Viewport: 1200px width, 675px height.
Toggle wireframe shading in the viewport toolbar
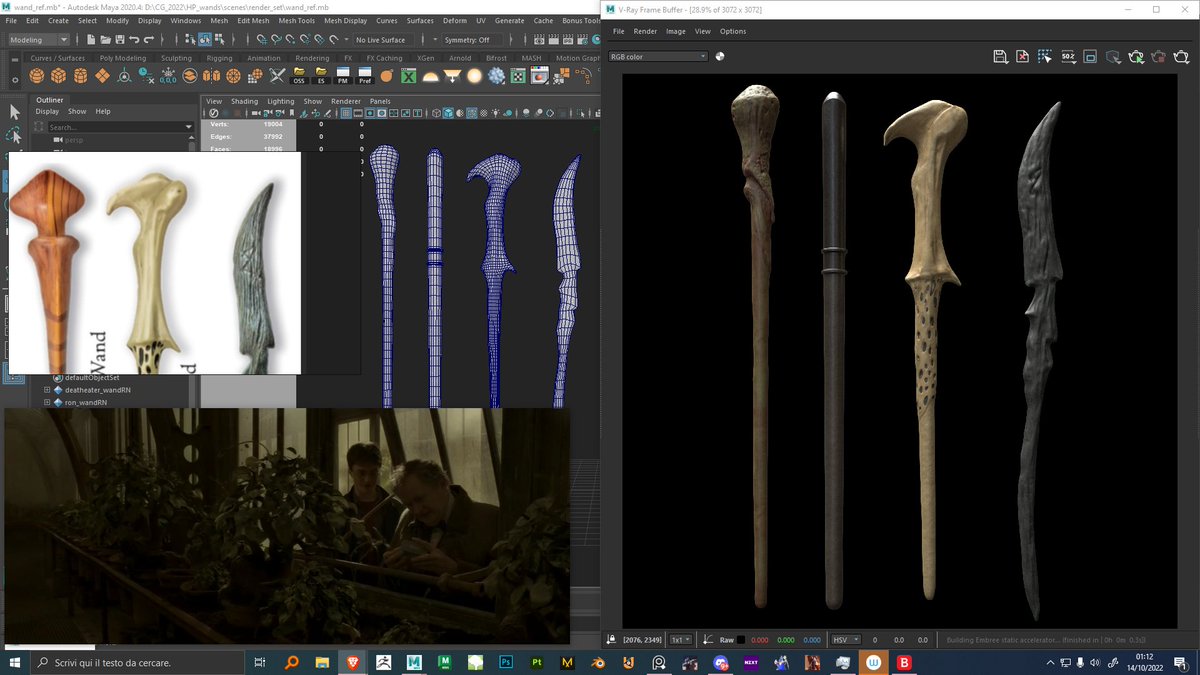coord(436,114)
